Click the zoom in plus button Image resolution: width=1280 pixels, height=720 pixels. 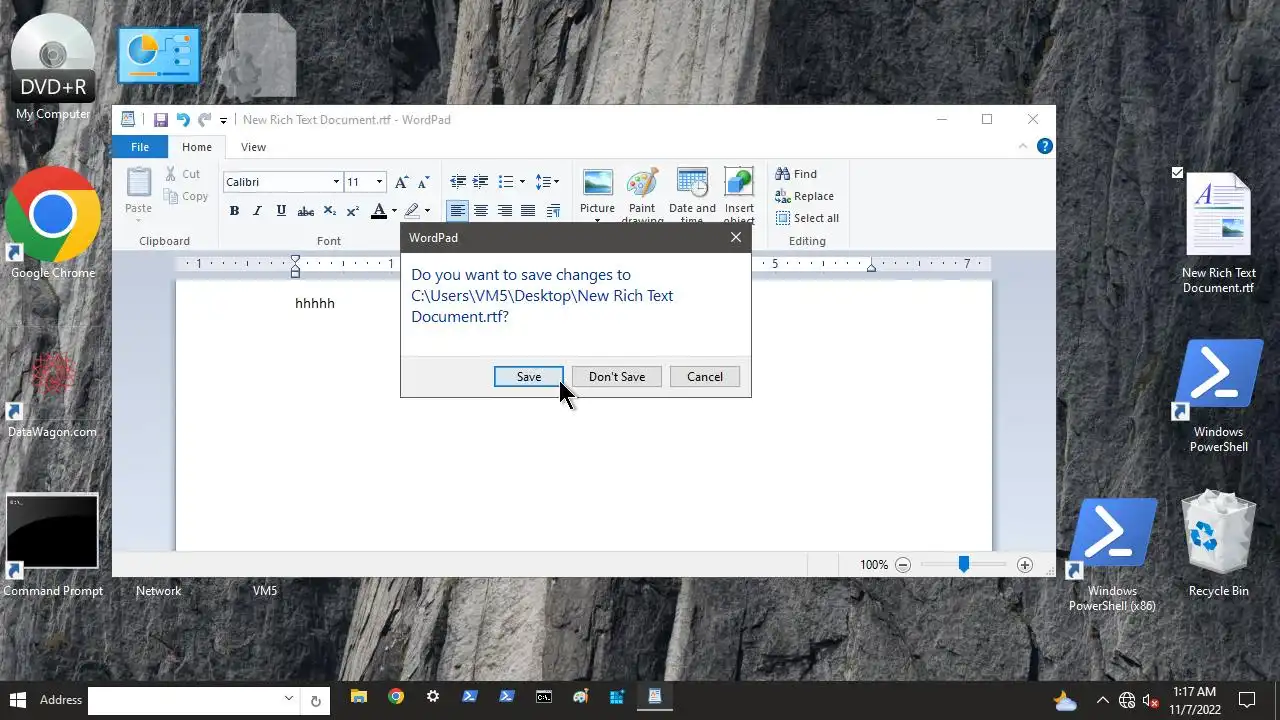[1025, 565]
